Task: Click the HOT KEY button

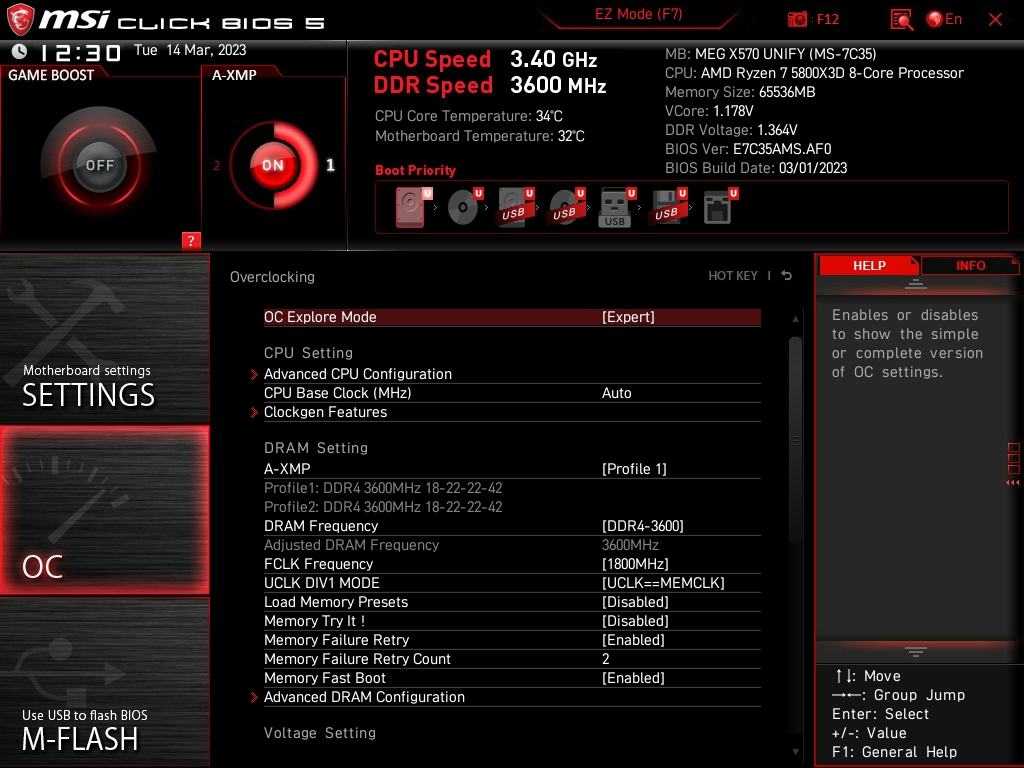Action: coord(733,276)
